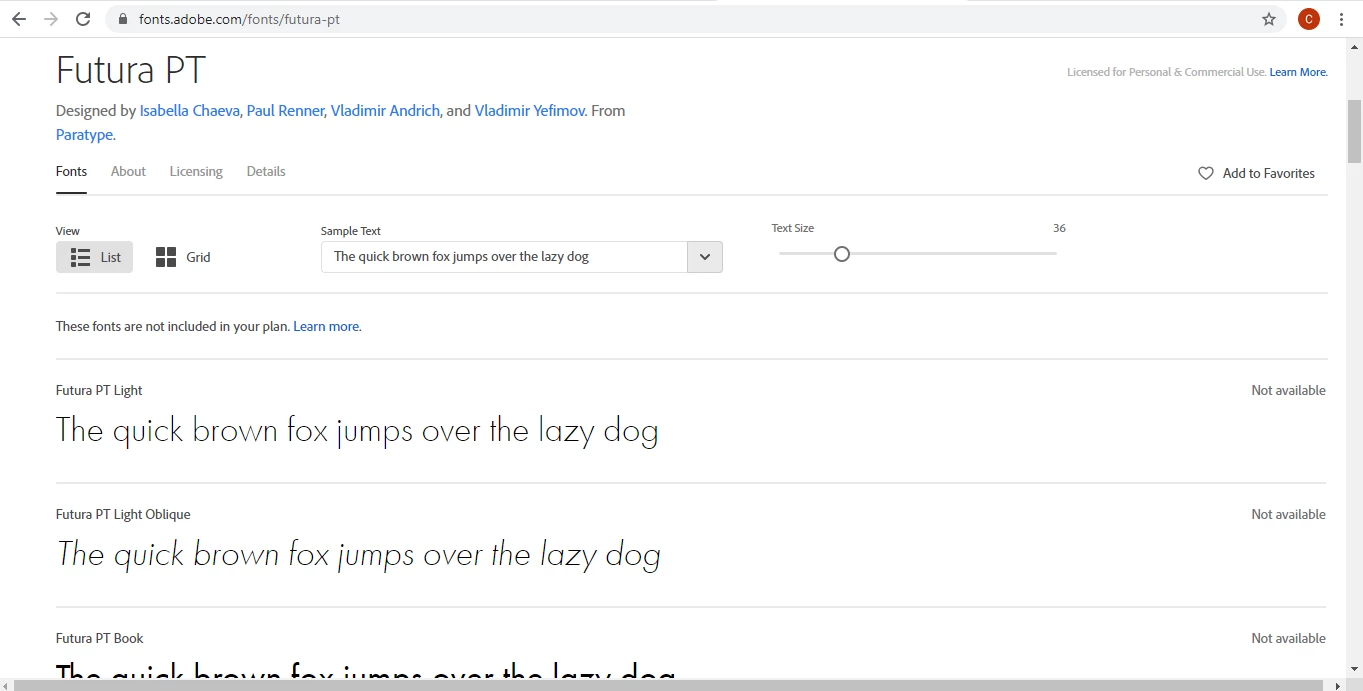Go back using browser back arrow
Image resolution: width=1363 pixels, height=691 pixels.
19,19
